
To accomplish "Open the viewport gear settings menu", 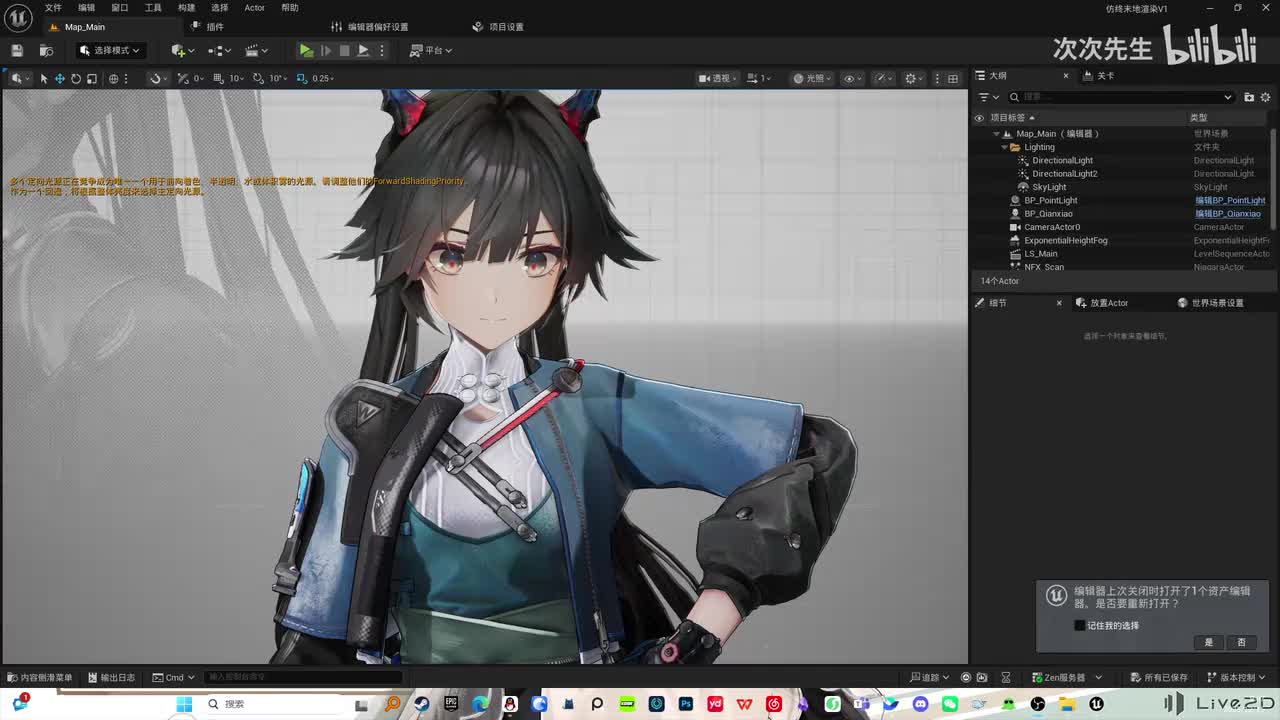I will (x=913, y=78).
